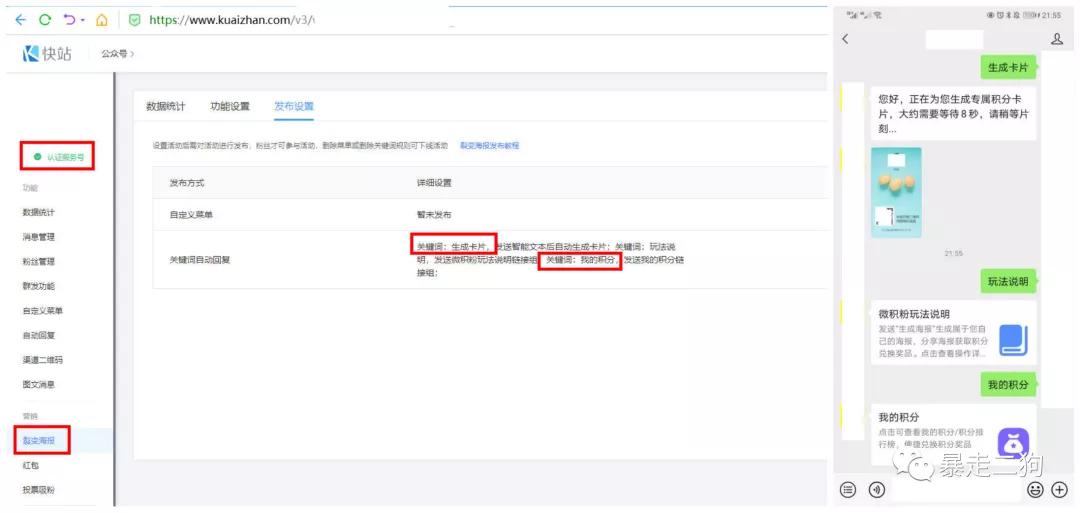Open the 微积粉玩法说明 link card
The width and height of the screenshot is (1080, 513).
953,333
